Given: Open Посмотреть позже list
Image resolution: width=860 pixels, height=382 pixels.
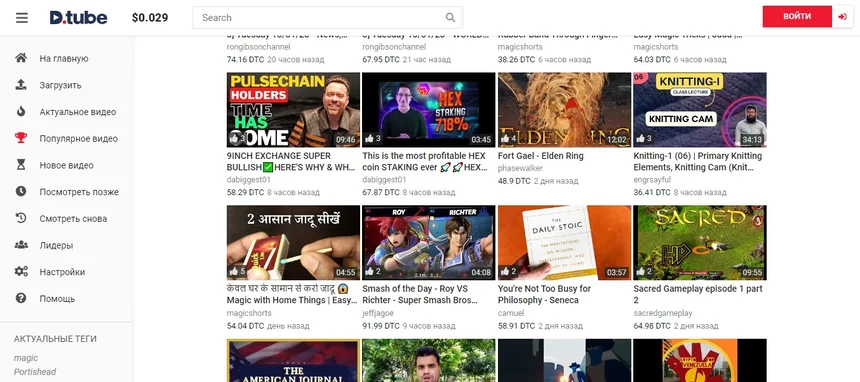Looking at the screenshot, I should click(x=79, y=192).
